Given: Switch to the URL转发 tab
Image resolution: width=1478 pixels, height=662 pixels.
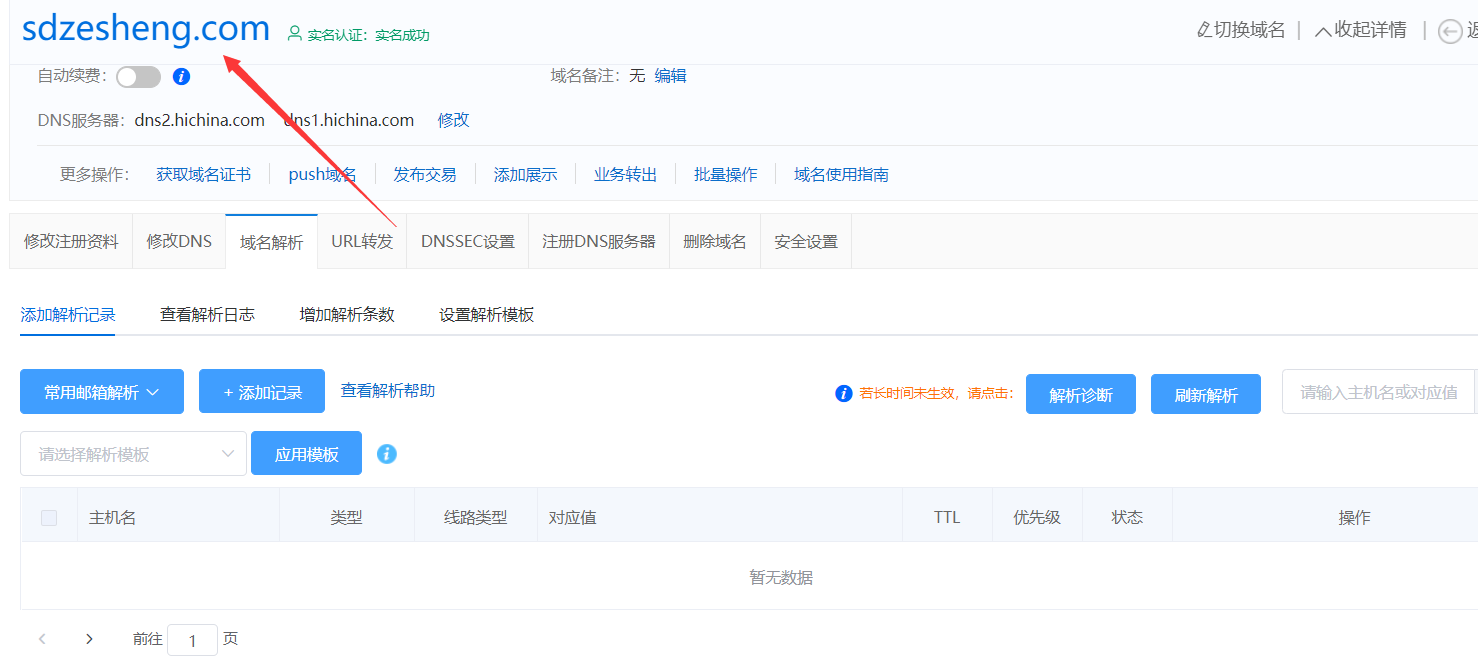Looking at the screenshot, I should [362, 242].
